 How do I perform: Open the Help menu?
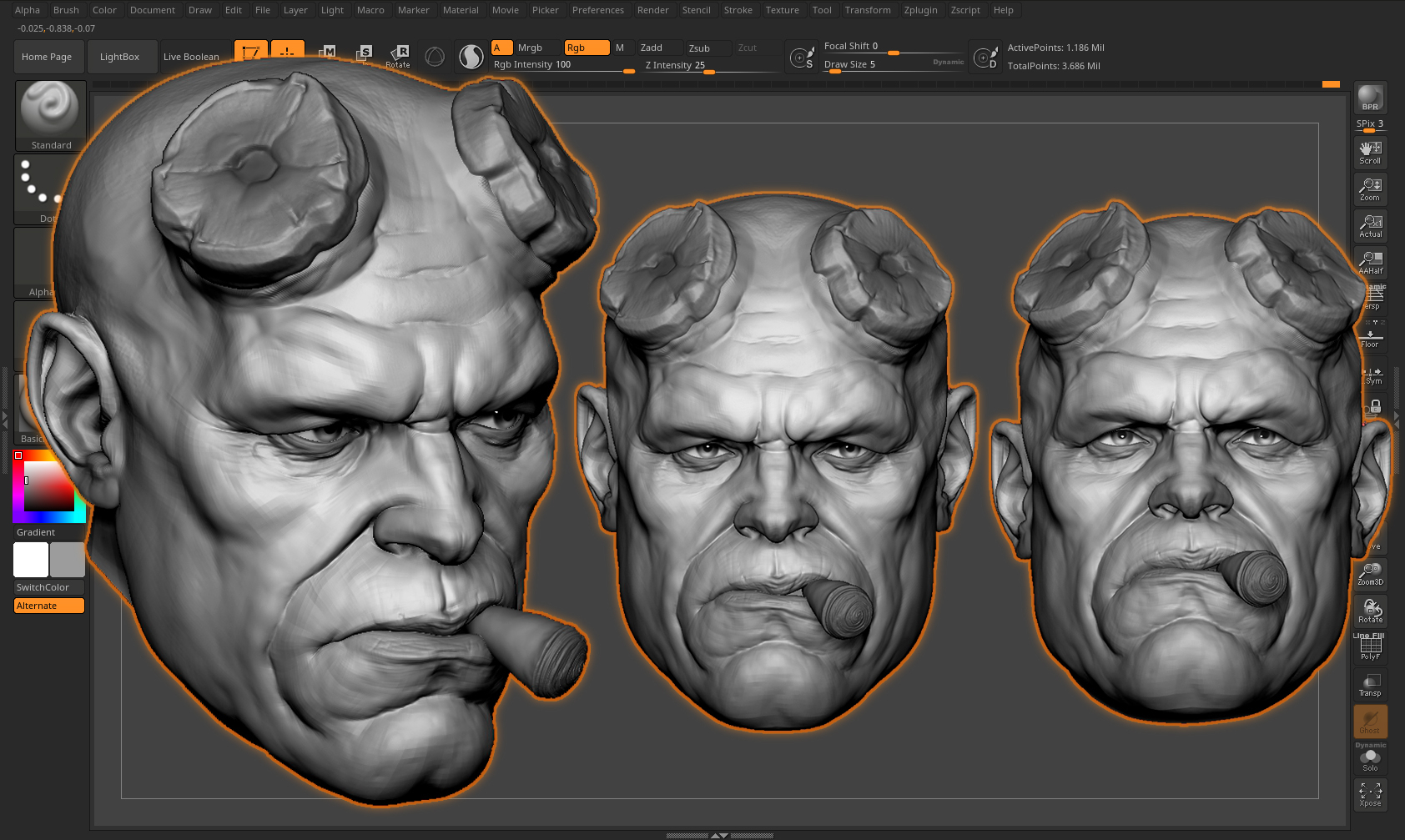tap(1004, 10)
